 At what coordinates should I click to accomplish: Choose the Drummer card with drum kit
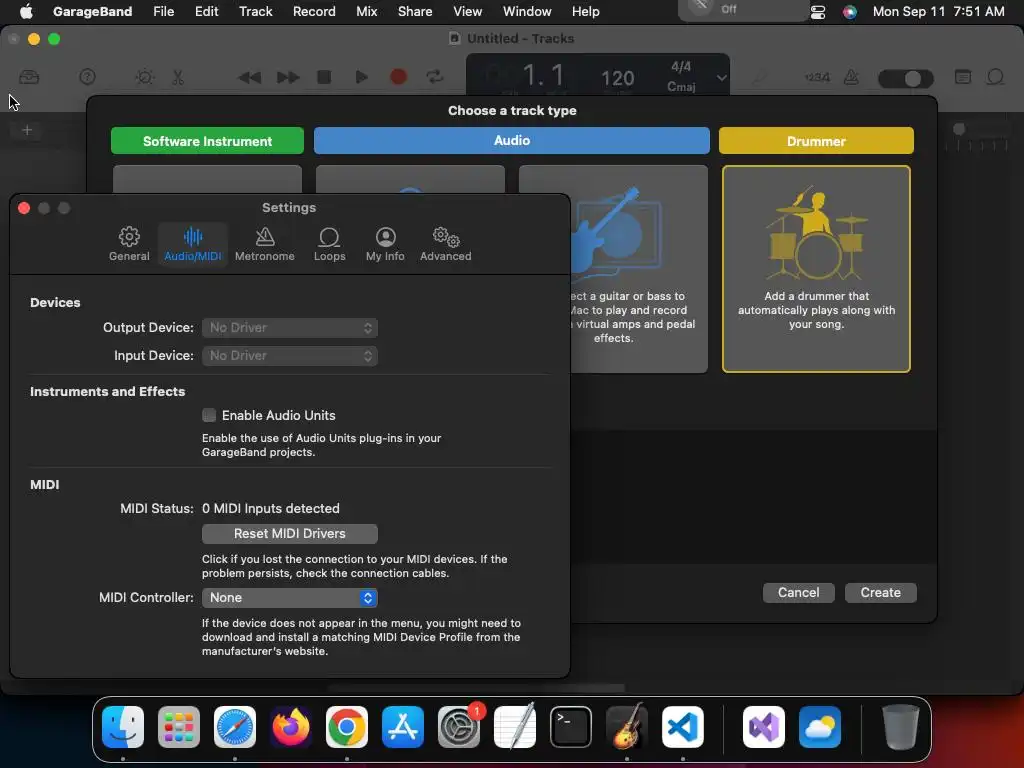(816, 269)
